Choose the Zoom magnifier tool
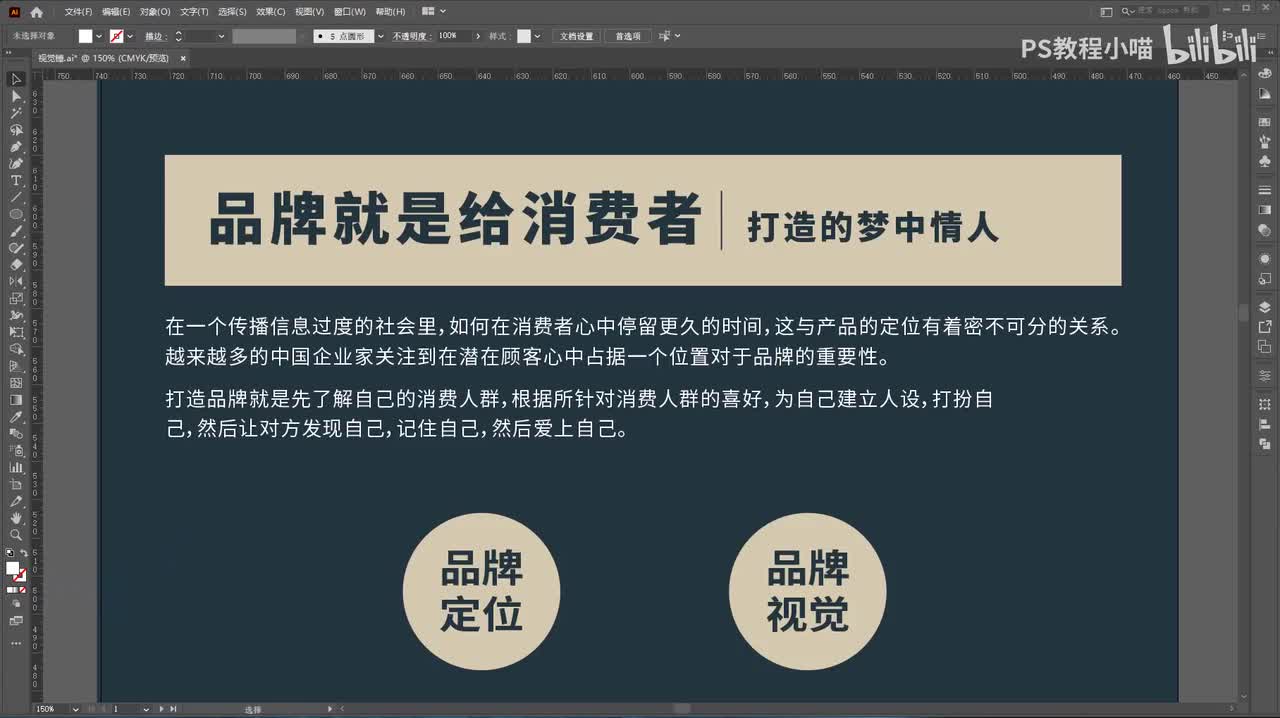This screenshot has height=718, width=1280. click(16, 535)
